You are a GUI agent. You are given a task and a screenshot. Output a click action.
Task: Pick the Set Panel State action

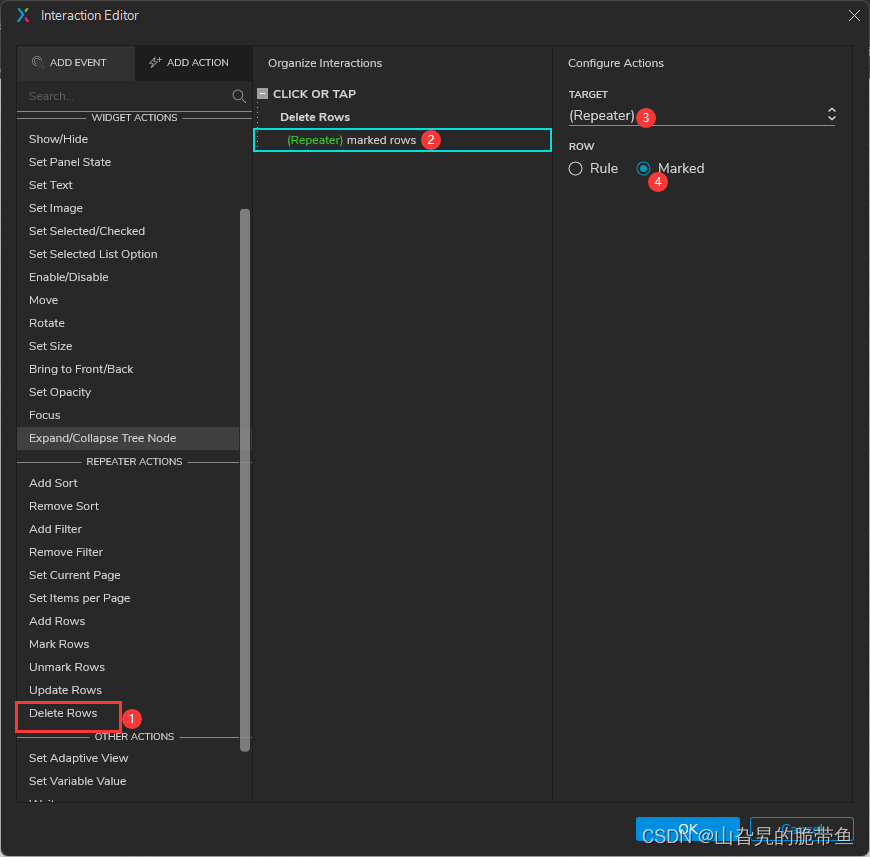70,162
